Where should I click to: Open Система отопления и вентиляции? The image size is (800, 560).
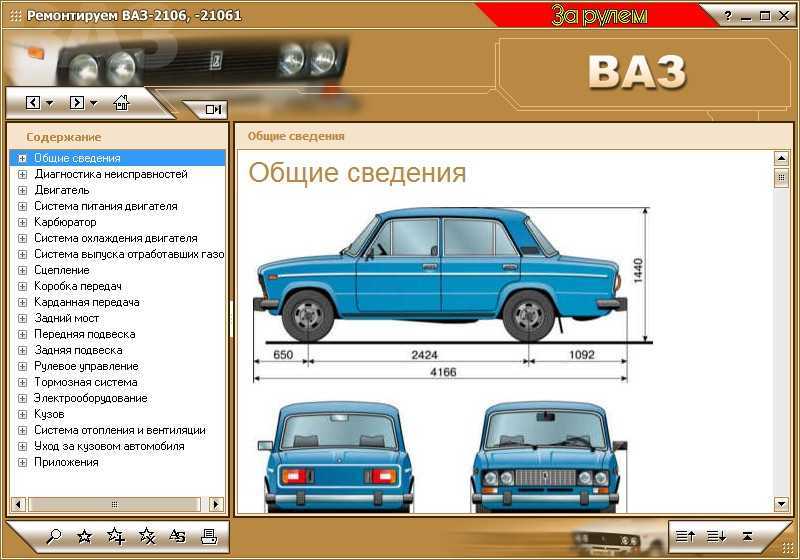(120, 430)
